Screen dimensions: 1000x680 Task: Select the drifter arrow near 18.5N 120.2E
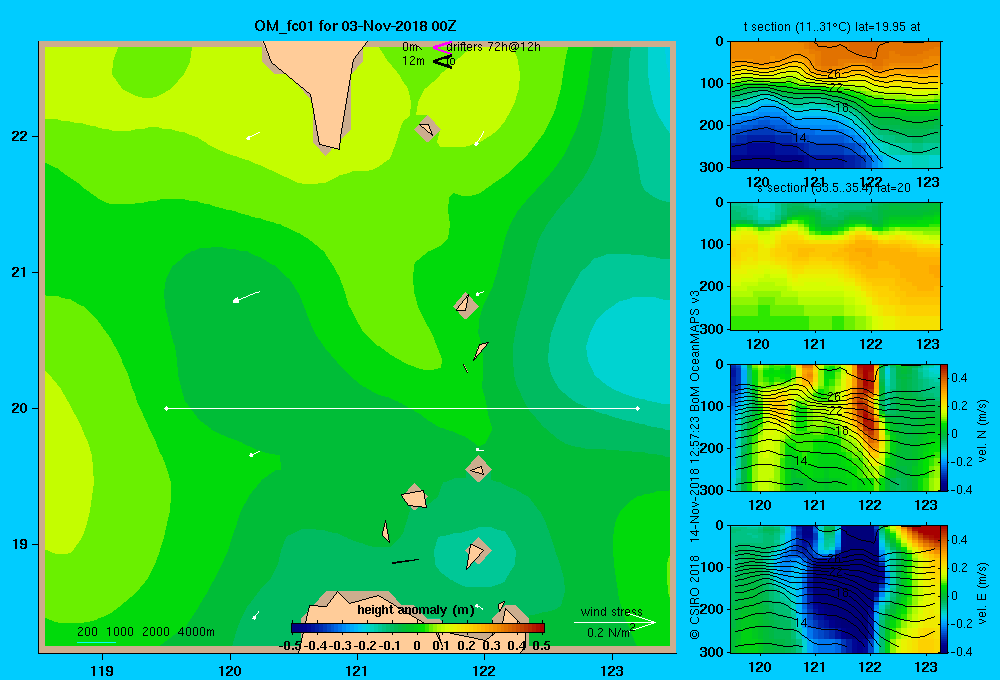[256, 615]
